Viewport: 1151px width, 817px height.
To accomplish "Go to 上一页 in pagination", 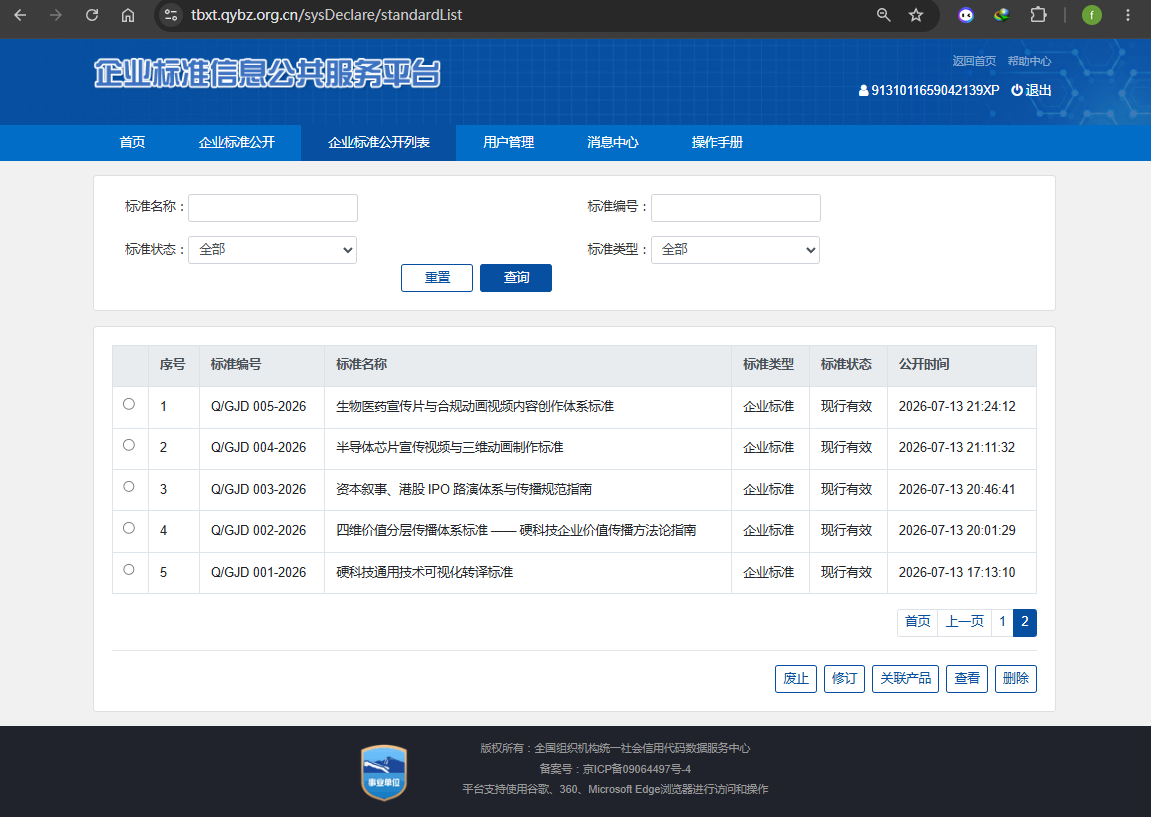I will click(965, 622).
